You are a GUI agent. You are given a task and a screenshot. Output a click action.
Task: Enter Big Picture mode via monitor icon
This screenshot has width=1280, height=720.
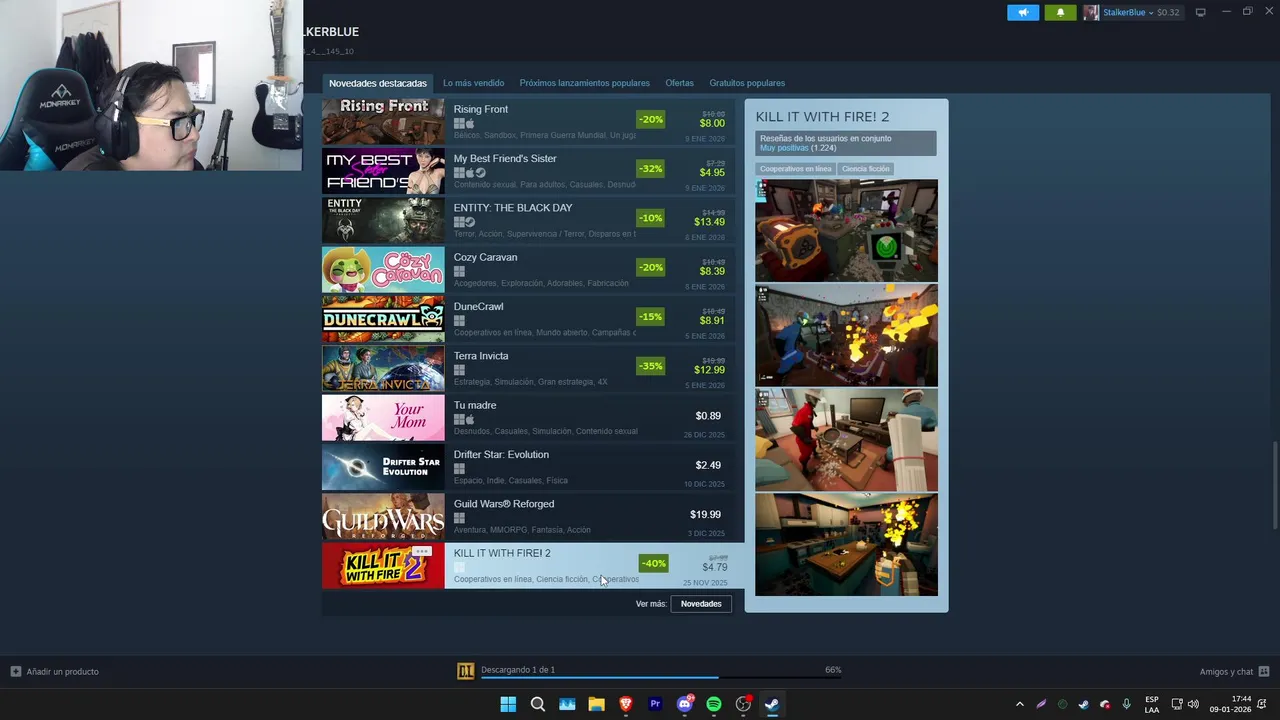[x=1201, y=12]
